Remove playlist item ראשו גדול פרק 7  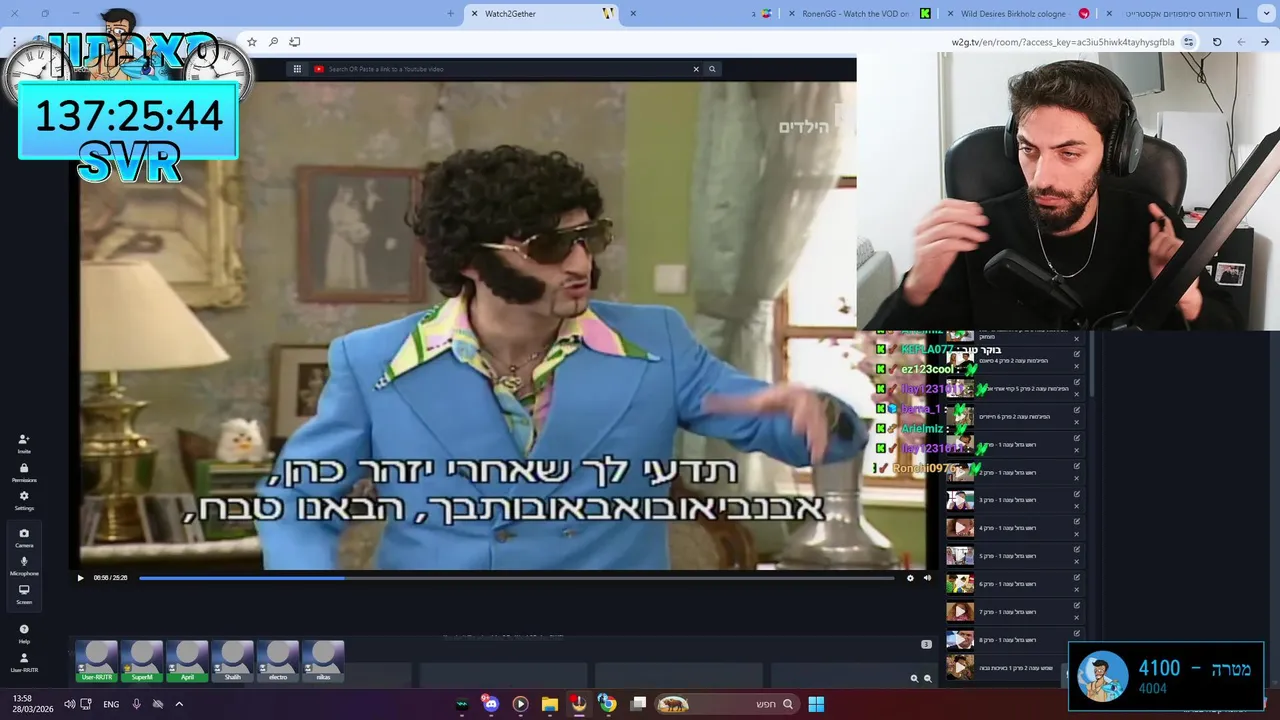click(1077, 617)
